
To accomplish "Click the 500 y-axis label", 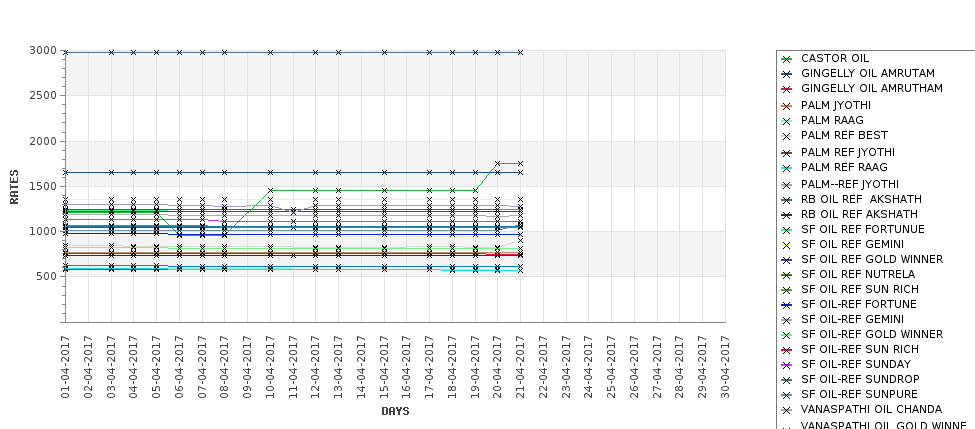I will (47, 277).
